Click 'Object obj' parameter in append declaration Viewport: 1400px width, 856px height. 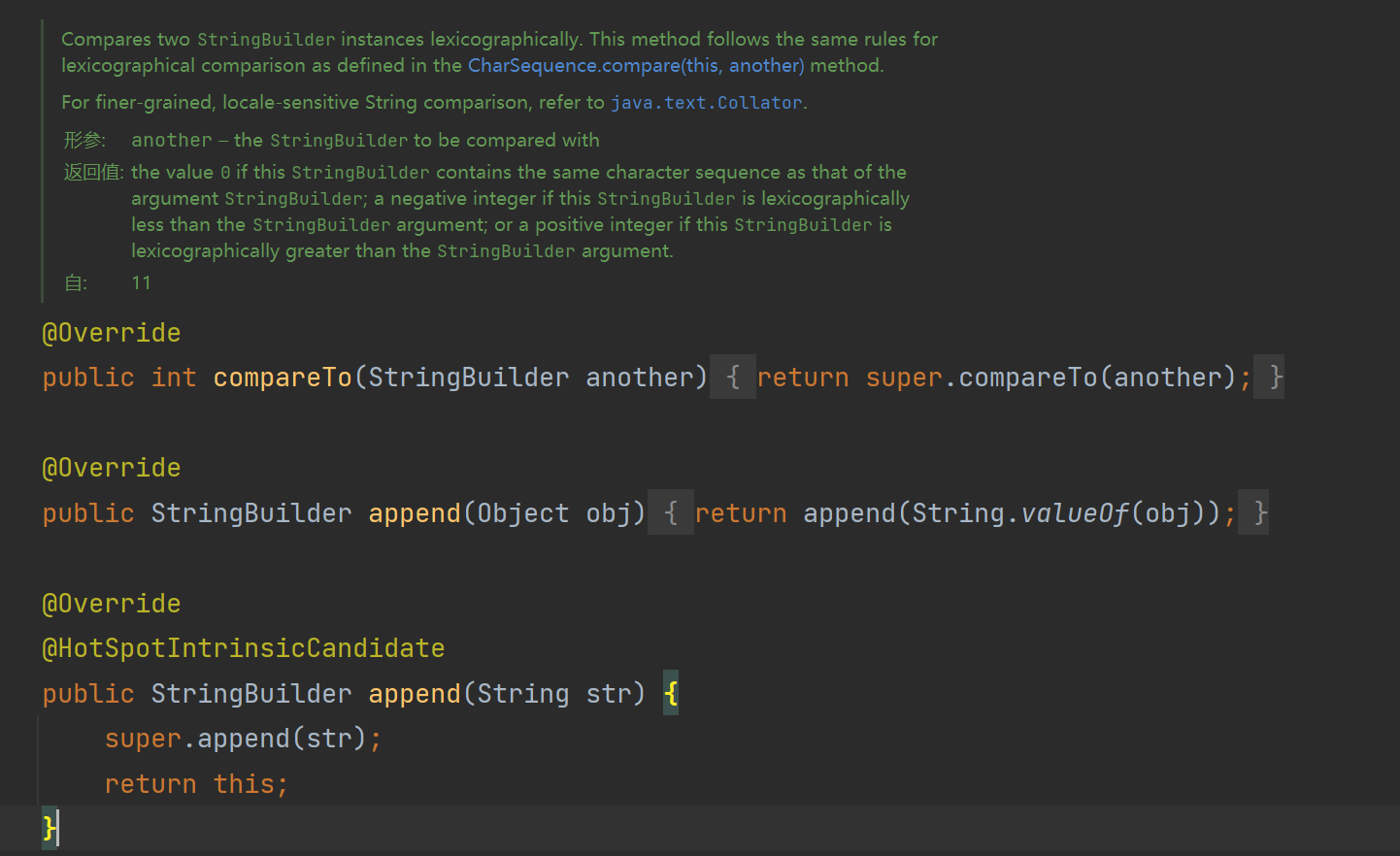tap(554, 512)
